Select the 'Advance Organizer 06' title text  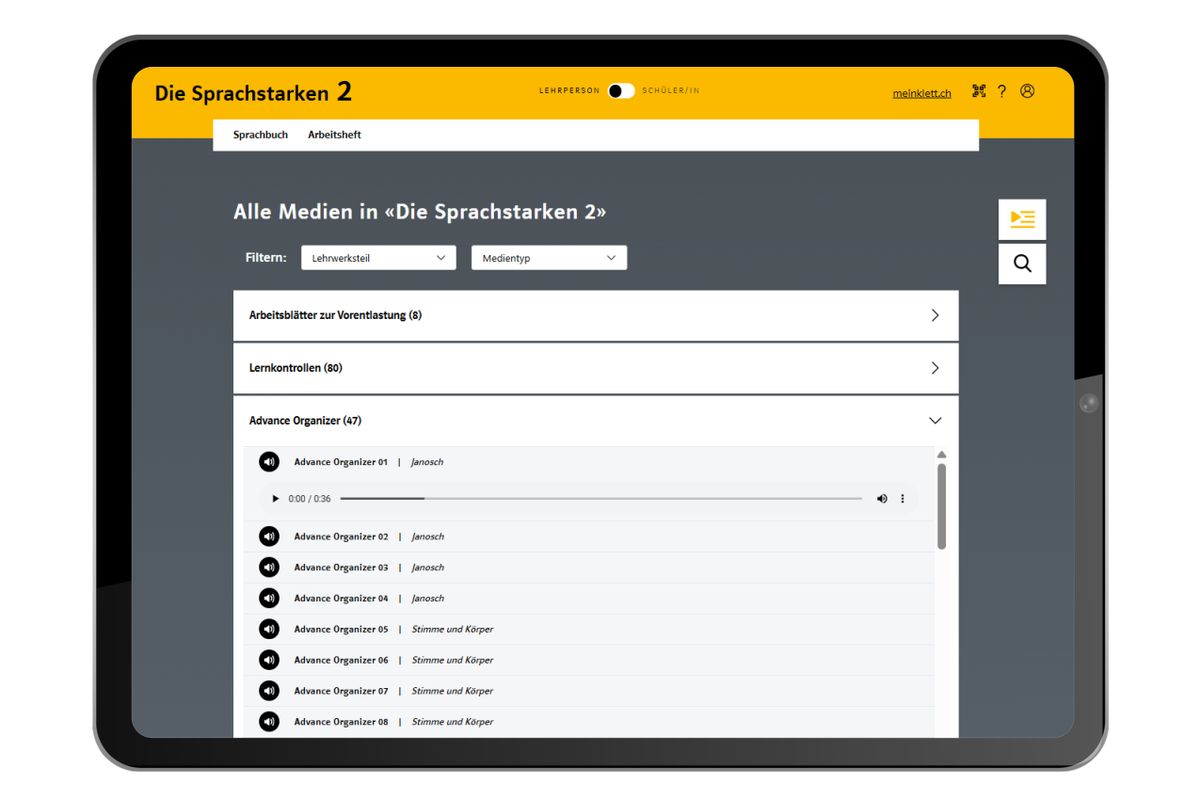(x=341, y=660)
